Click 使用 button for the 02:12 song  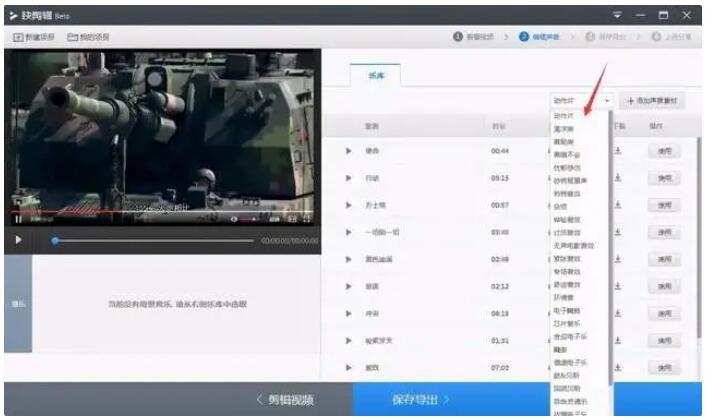(x=664, y=286)
